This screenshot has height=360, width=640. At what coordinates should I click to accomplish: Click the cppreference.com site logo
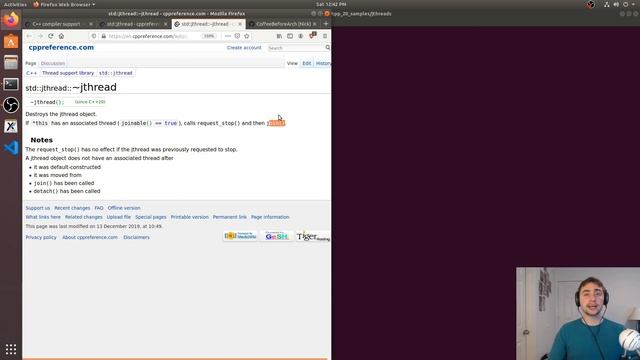coord(61,47)
